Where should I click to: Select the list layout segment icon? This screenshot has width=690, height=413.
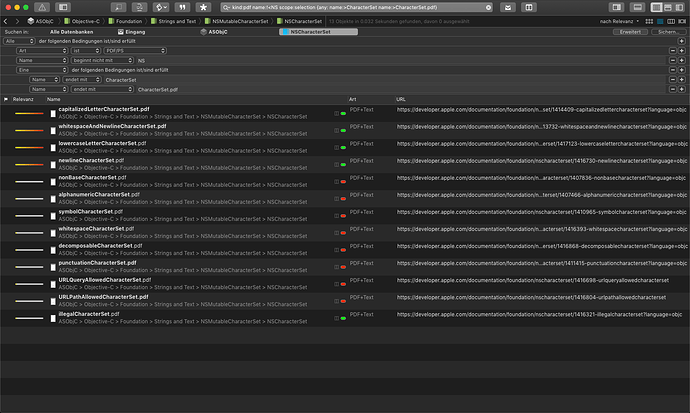tap(657, 7)
